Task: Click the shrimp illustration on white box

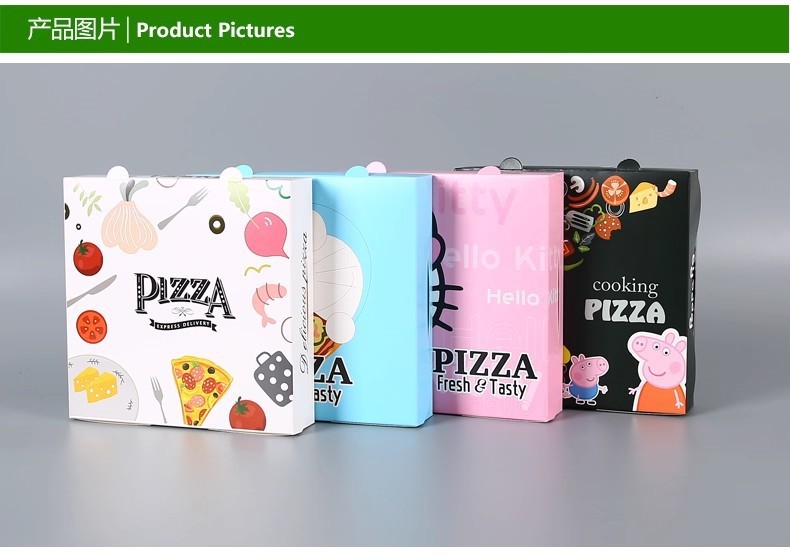Action: (269, 303)
